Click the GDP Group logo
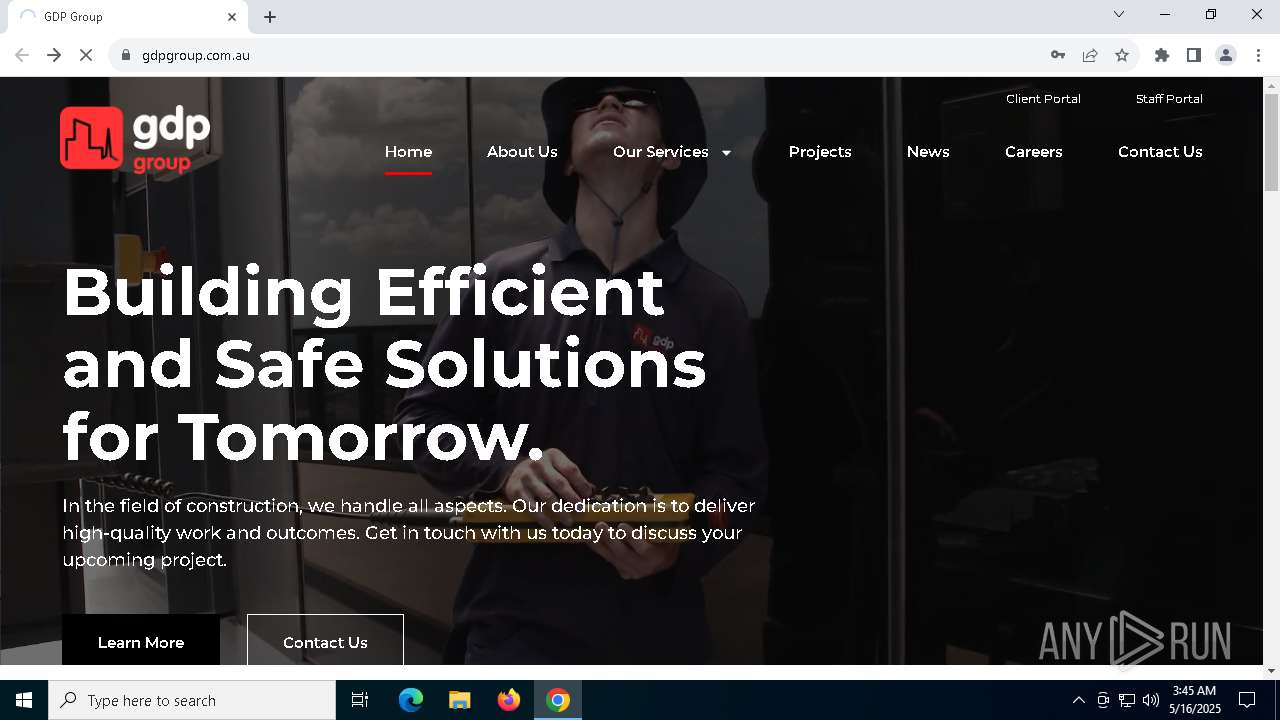This screenshot has width=1280, height=720. click(x=135, y=139)
